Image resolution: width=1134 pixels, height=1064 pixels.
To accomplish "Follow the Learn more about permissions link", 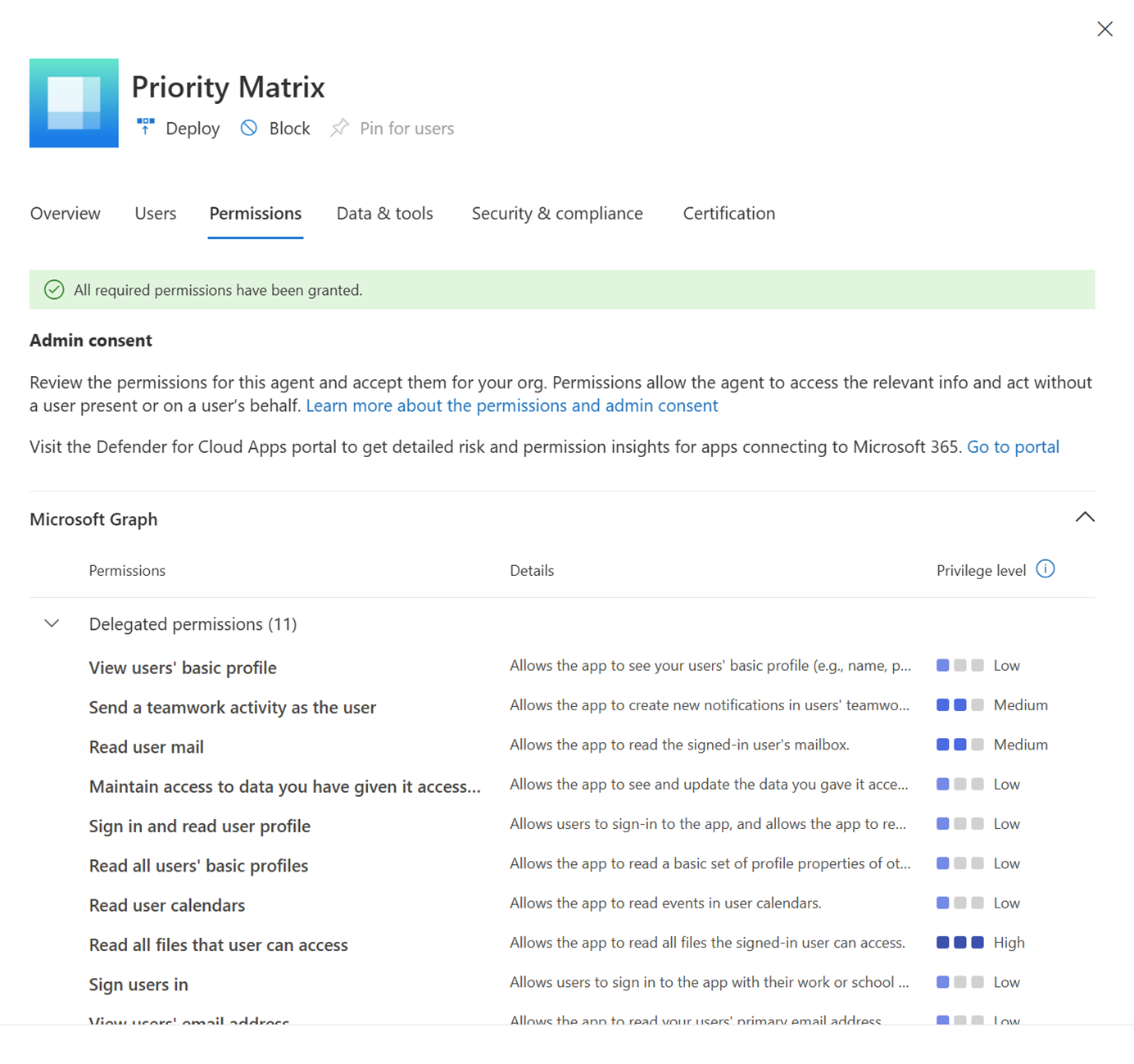I will (x=511, y=405).
